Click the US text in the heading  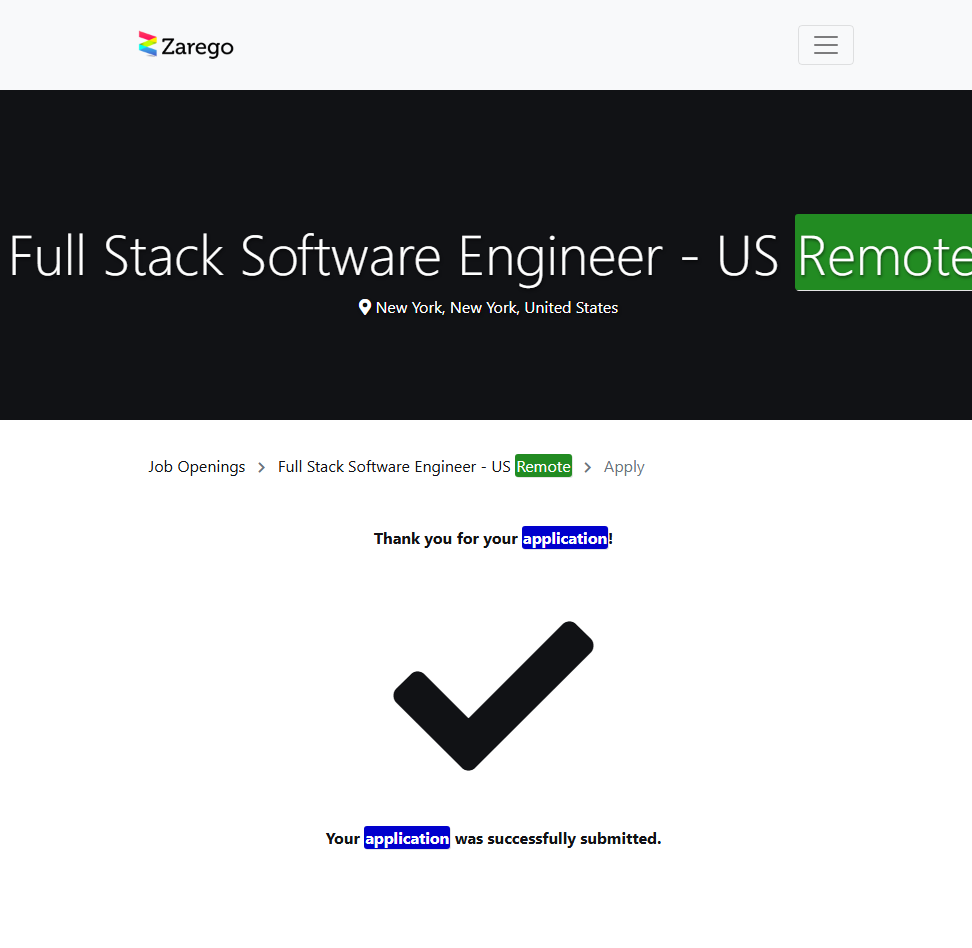tap(747, 256)
